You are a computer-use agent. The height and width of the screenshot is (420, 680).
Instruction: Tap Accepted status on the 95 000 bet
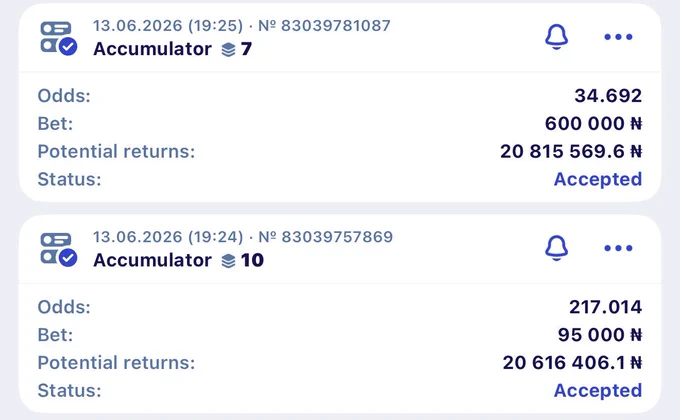(598, 390)
